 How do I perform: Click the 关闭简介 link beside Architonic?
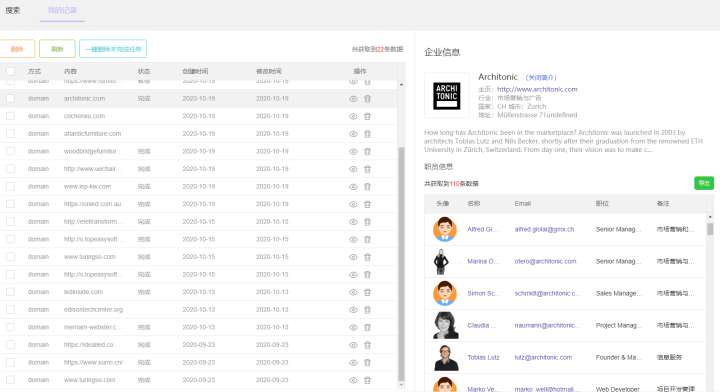click(x=541, y=78)
